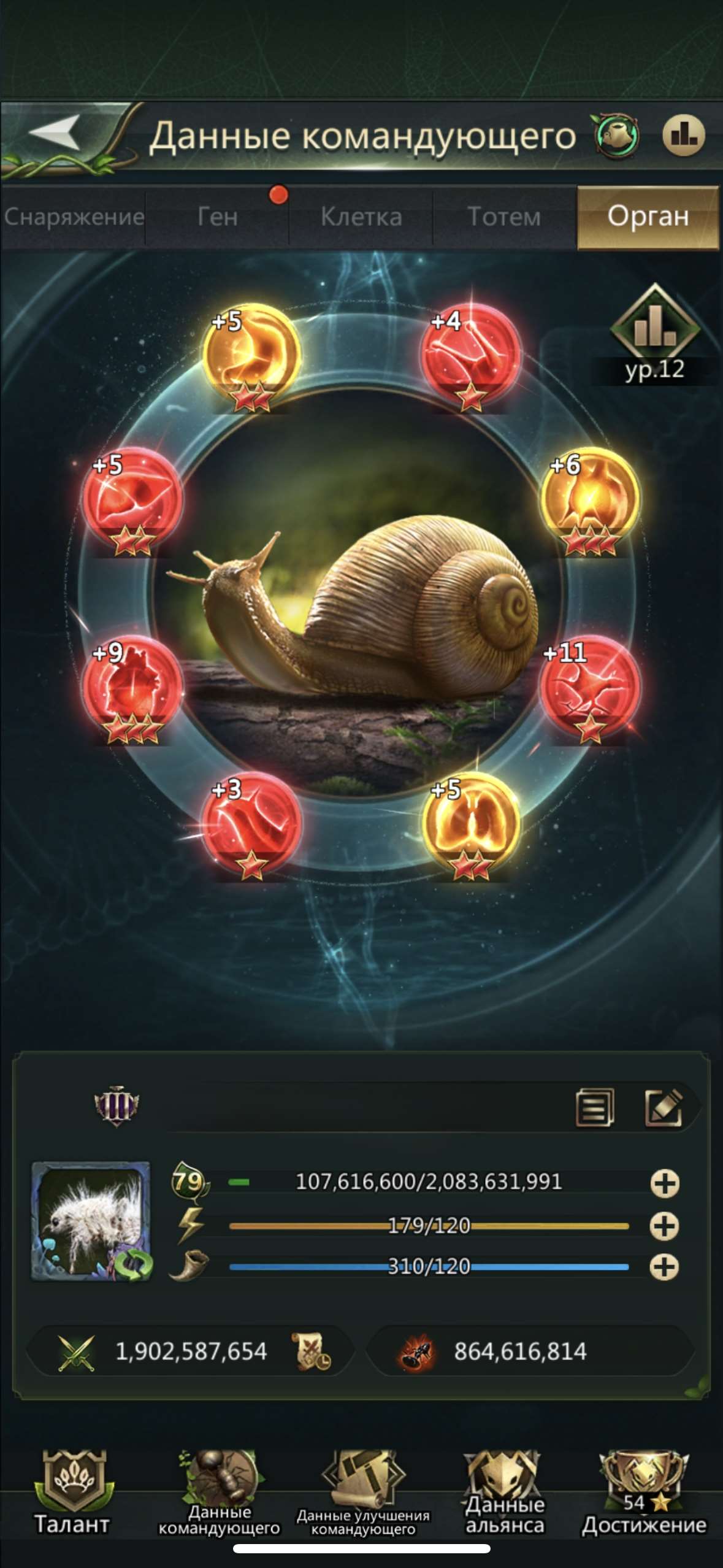Open the golden lungs +5 organ orb

click(470, 824)
